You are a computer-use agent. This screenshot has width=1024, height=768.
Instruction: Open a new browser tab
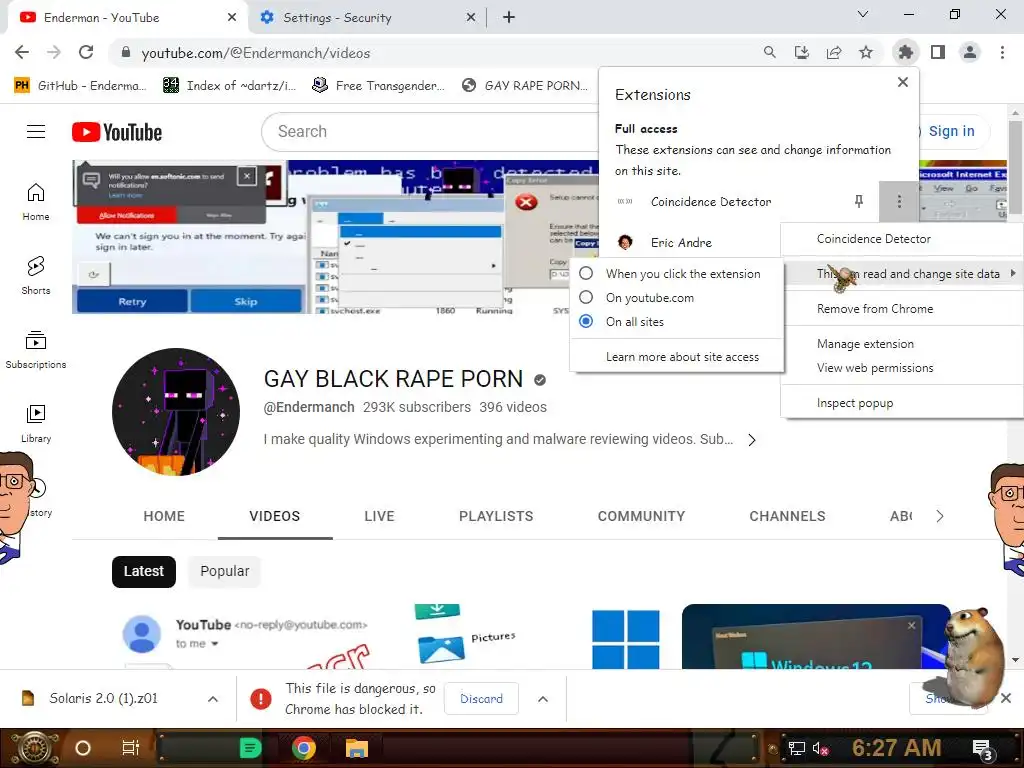[x=509, y=18]
